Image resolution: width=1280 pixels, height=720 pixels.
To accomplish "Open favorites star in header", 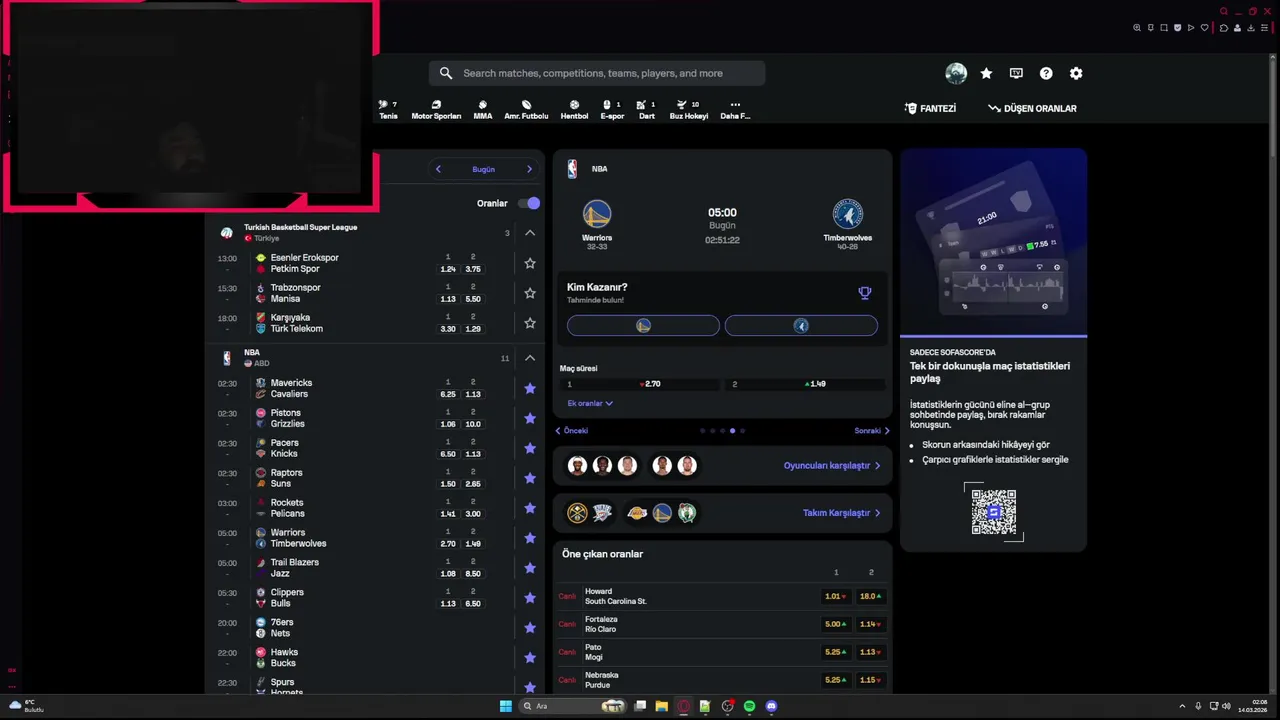I will (x=986, y=73).
